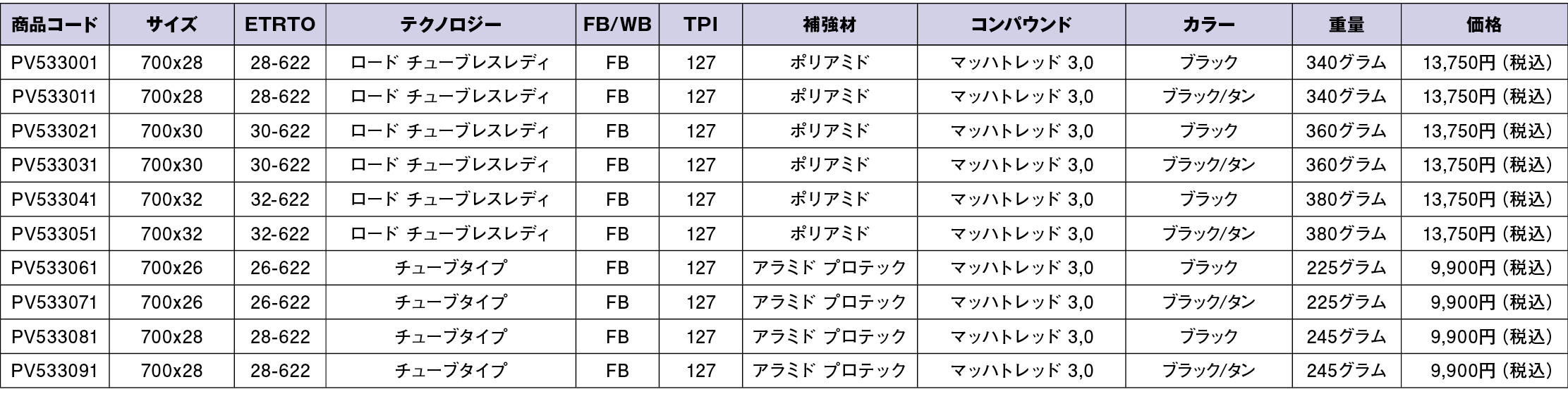Viewport: 1568px width, 394px height.
Task: Click the サイズ column header
Action: click(x=171, y=25)
